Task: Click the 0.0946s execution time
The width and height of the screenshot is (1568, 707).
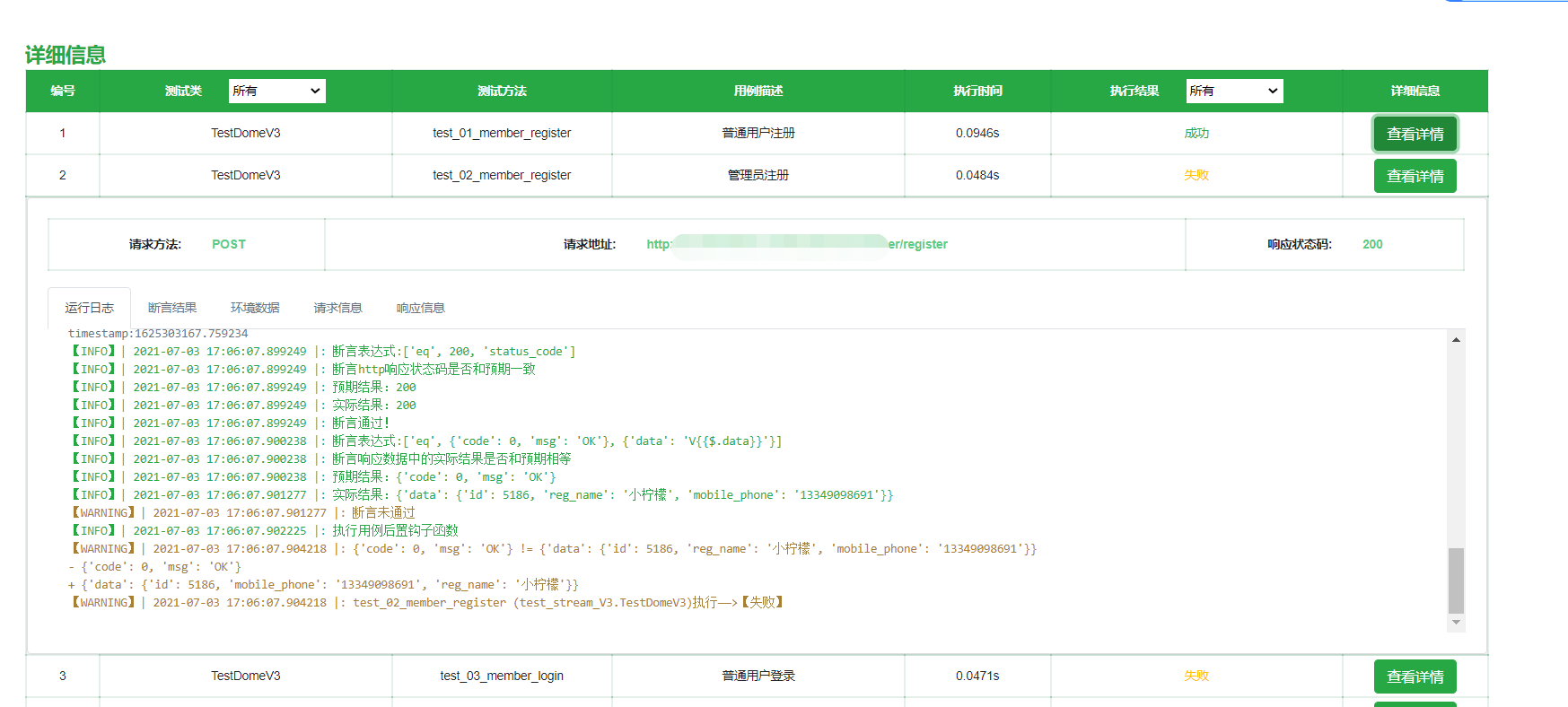Action: (977, 133)
